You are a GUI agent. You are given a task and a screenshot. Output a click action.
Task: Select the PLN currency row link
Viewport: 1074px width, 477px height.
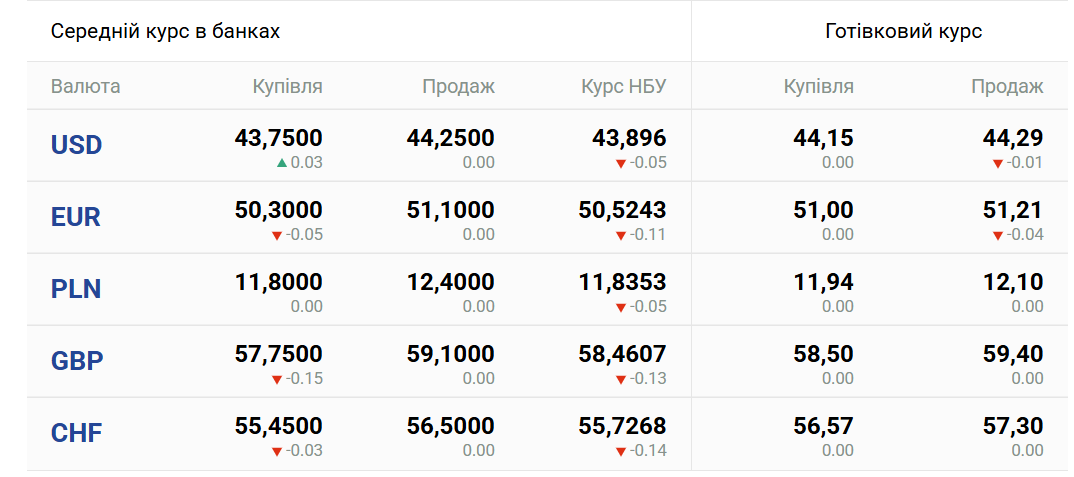click(x=76, y=289)
